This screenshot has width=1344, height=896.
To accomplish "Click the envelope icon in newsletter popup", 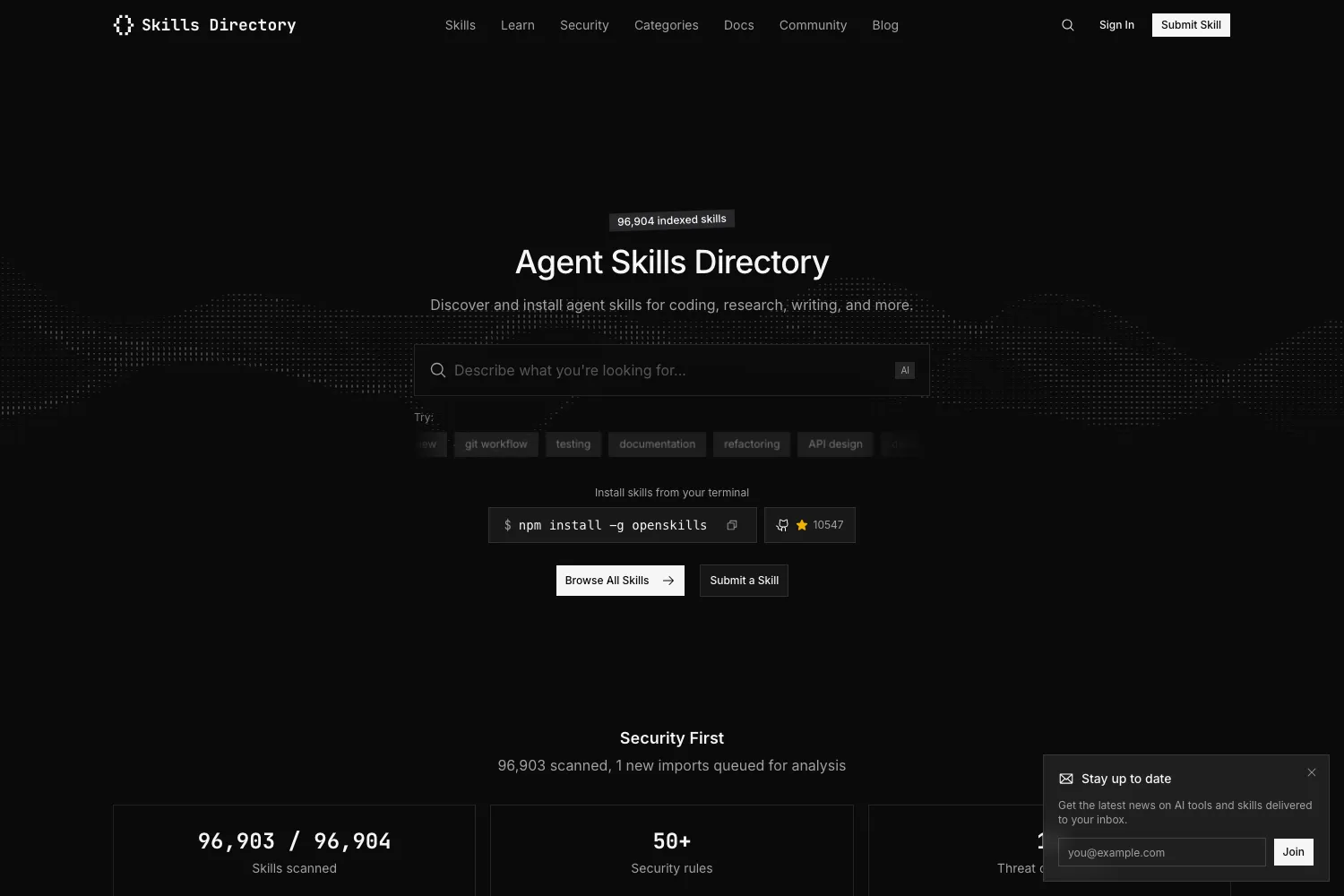I will 1066,779.
